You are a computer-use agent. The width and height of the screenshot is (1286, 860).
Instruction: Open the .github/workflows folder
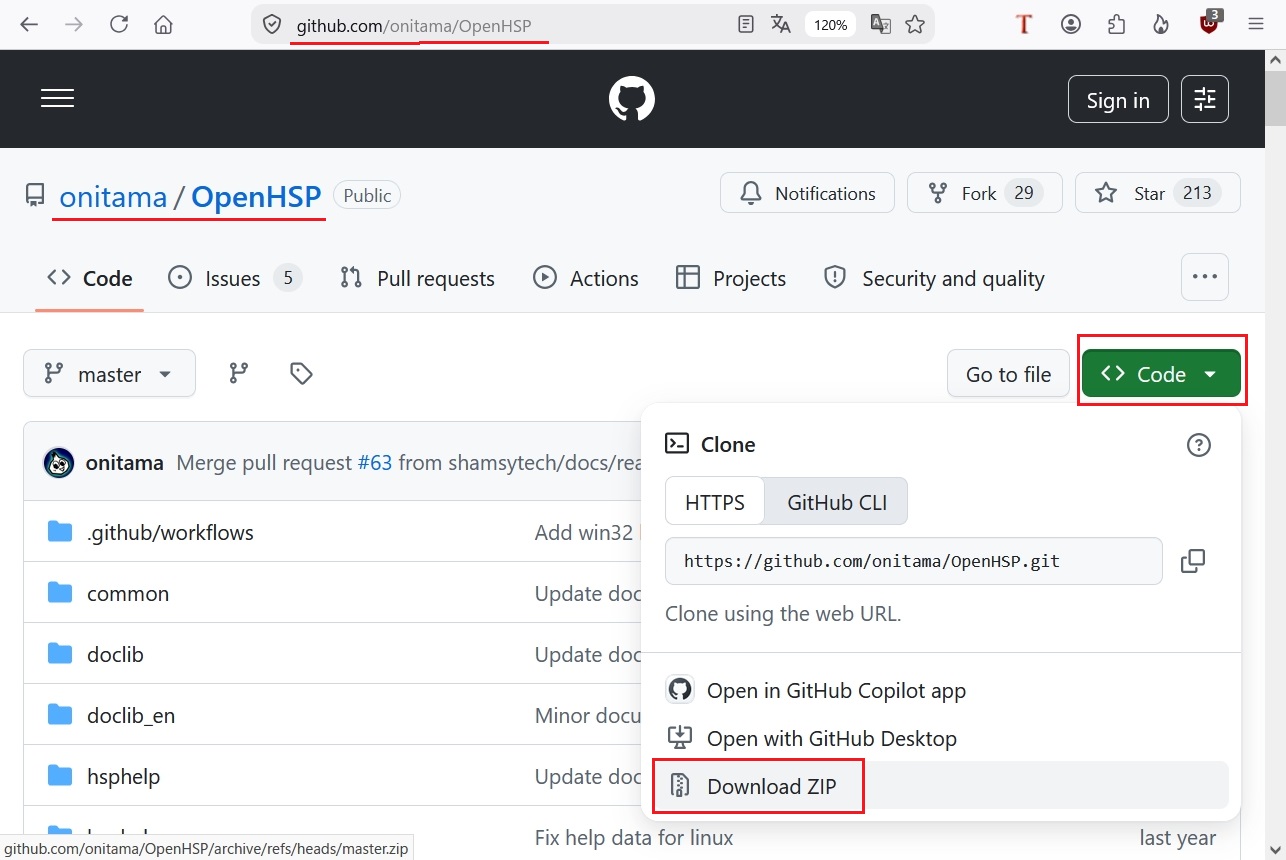click(170, 532)
